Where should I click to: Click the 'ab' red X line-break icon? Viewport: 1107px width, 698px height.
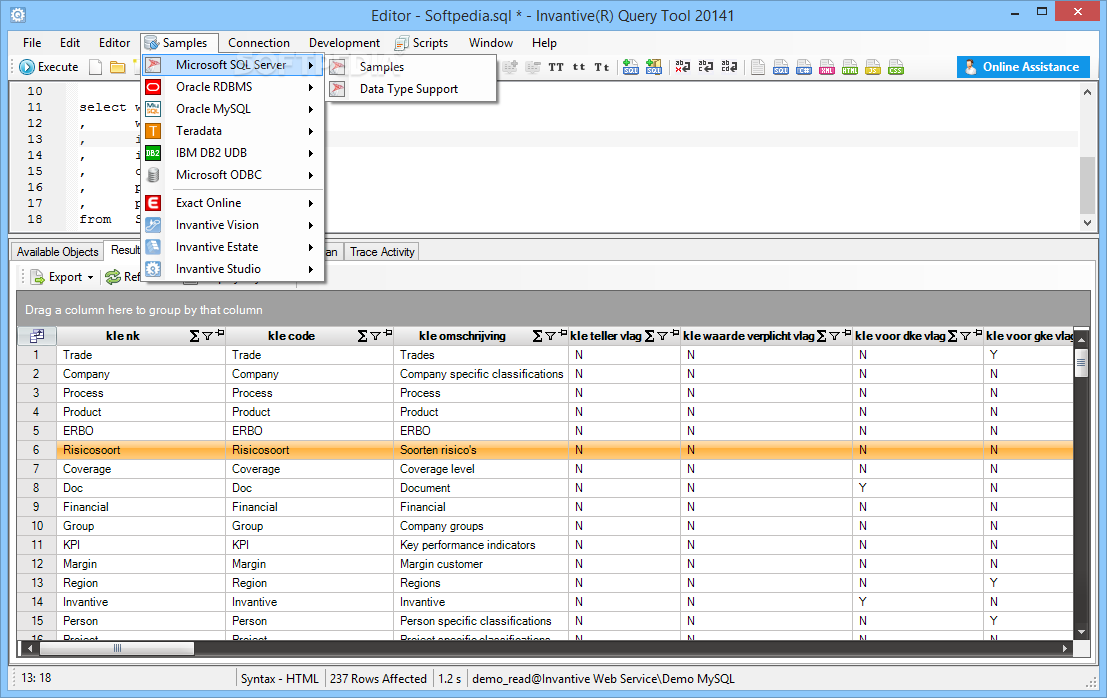click(x=683, y=67)
